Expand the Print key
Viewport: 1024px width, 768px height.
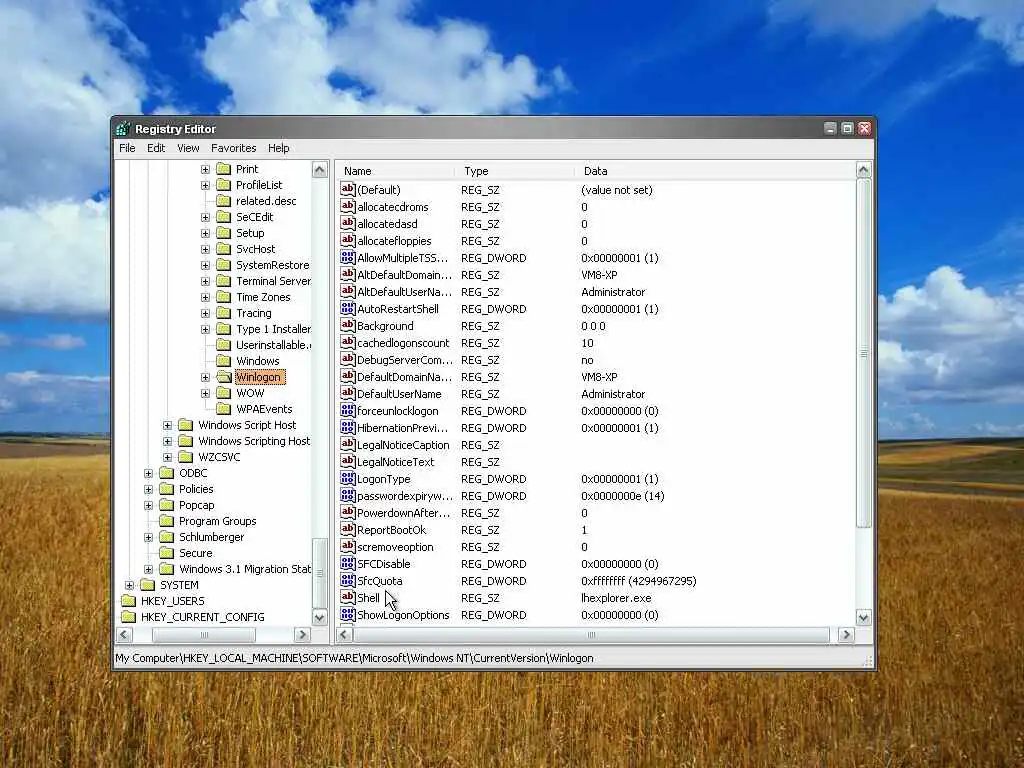[205, 169]
